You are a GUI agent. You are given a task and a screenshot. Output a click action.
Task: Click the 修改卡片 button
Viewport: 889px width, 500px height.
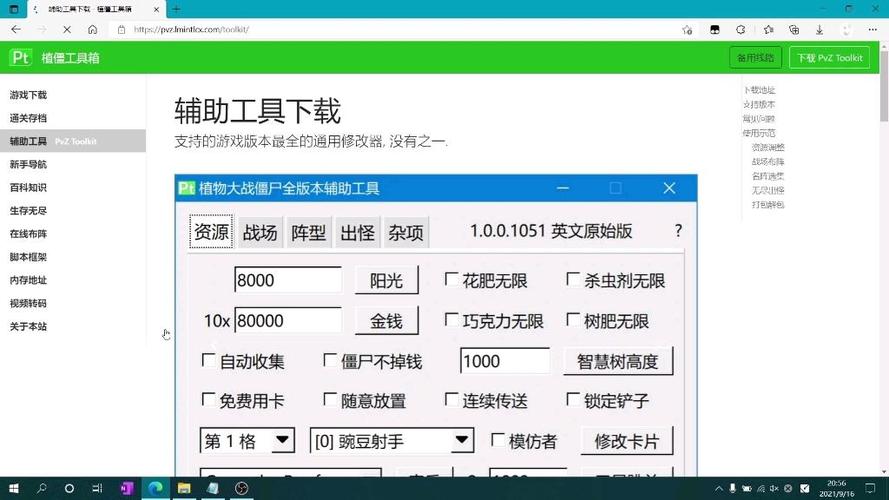click(x=627, y=441)
